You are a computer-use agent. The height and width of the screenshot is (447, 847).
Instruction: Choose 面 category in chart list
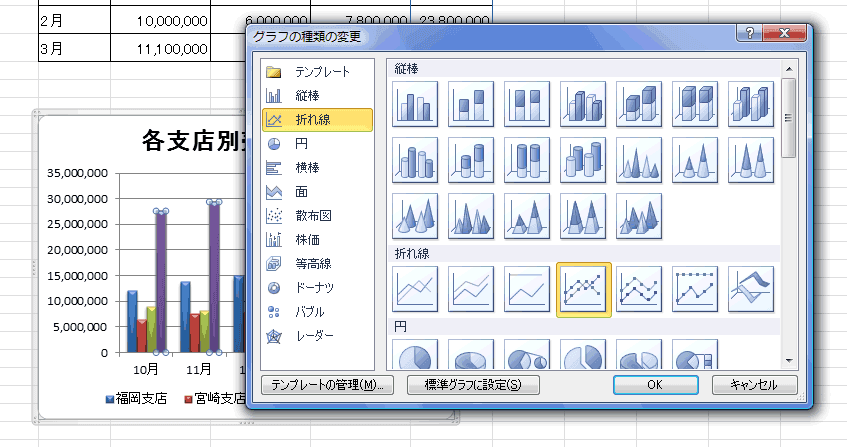[318, 192]
